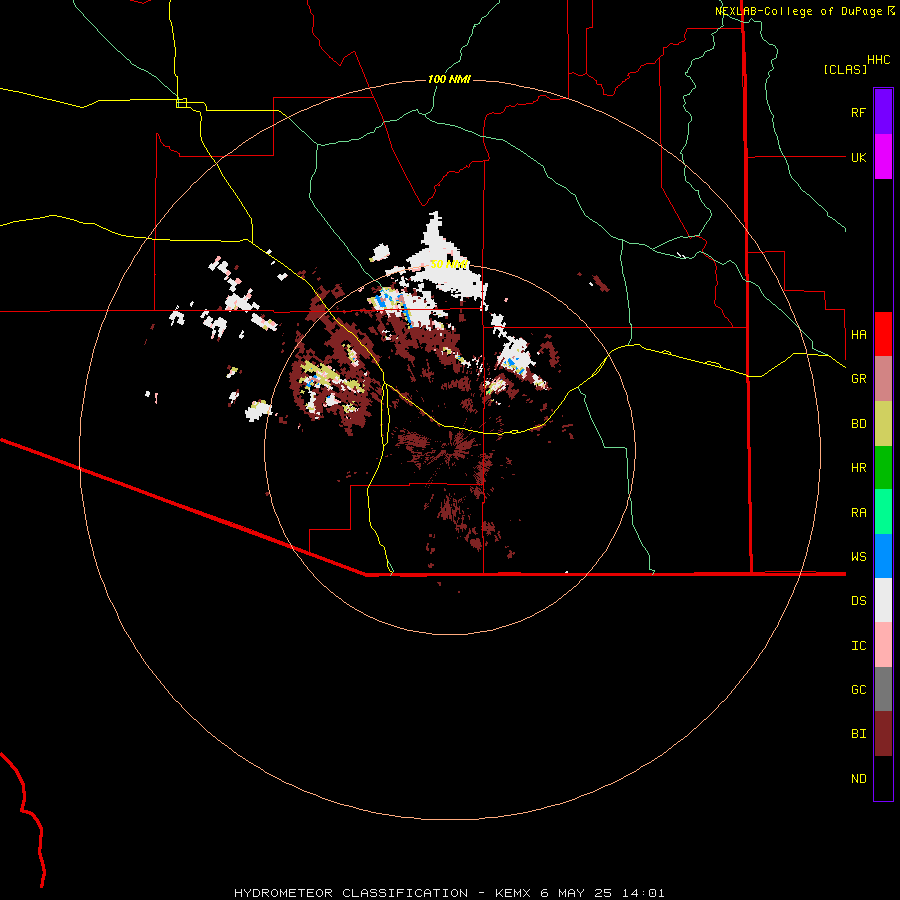900x900 pixels.
Task: Click the Hydrometeor Classification KEMX title text
Action: pos(449,893)
